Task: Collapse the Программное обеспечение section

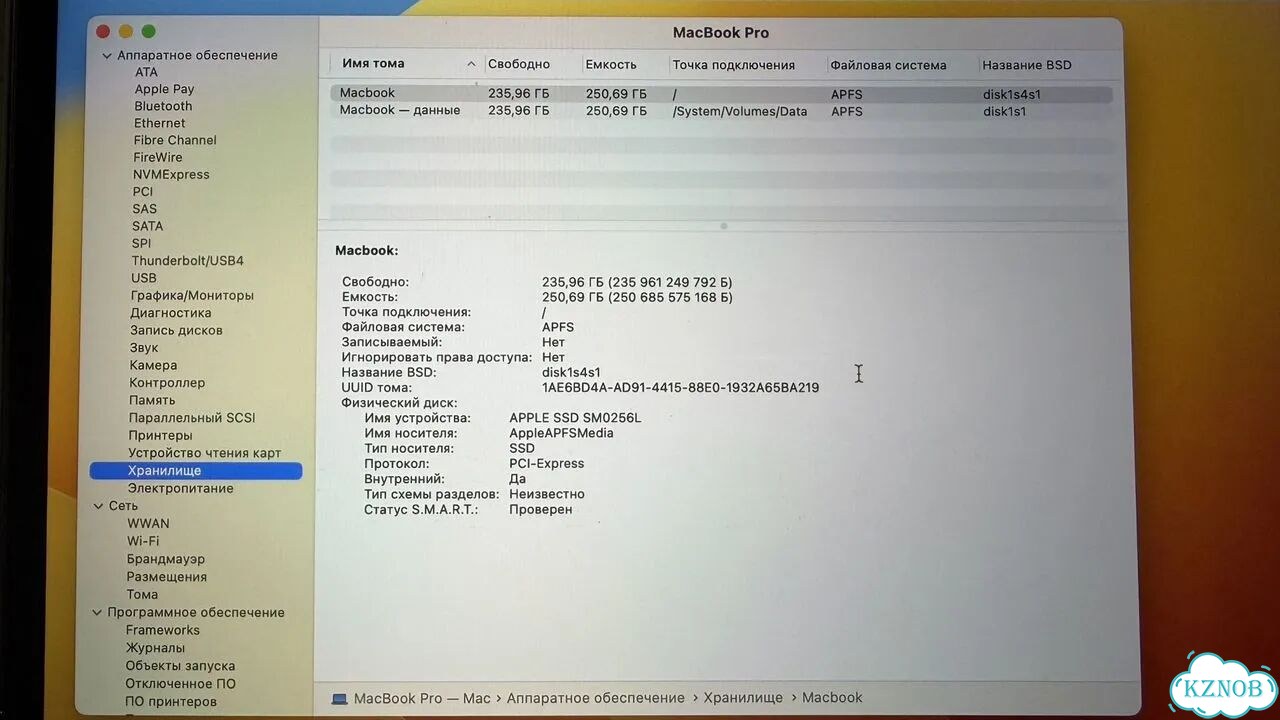Action: 97,612
